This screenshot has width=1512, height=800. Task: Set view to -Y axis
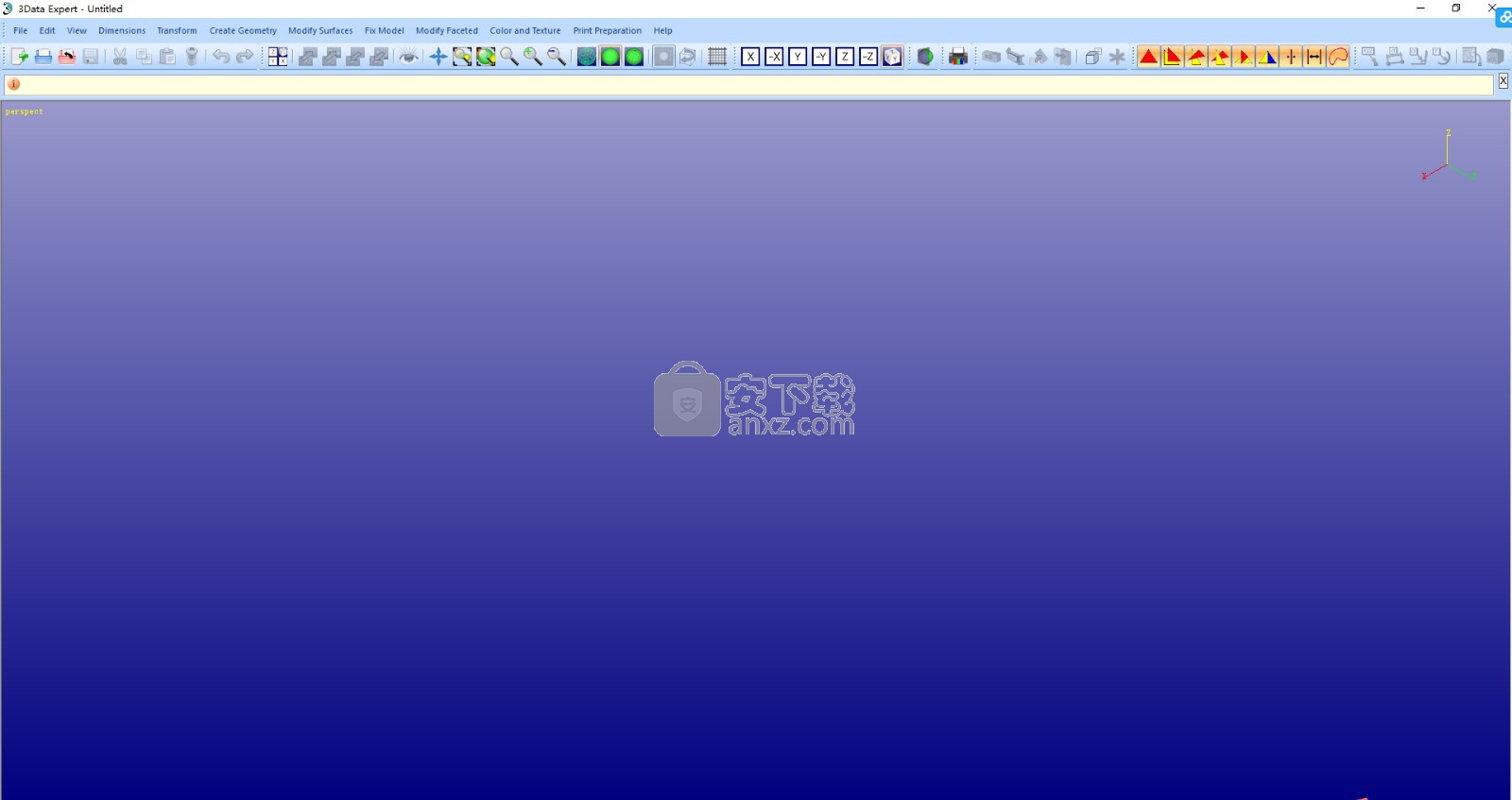coord(821,57)
